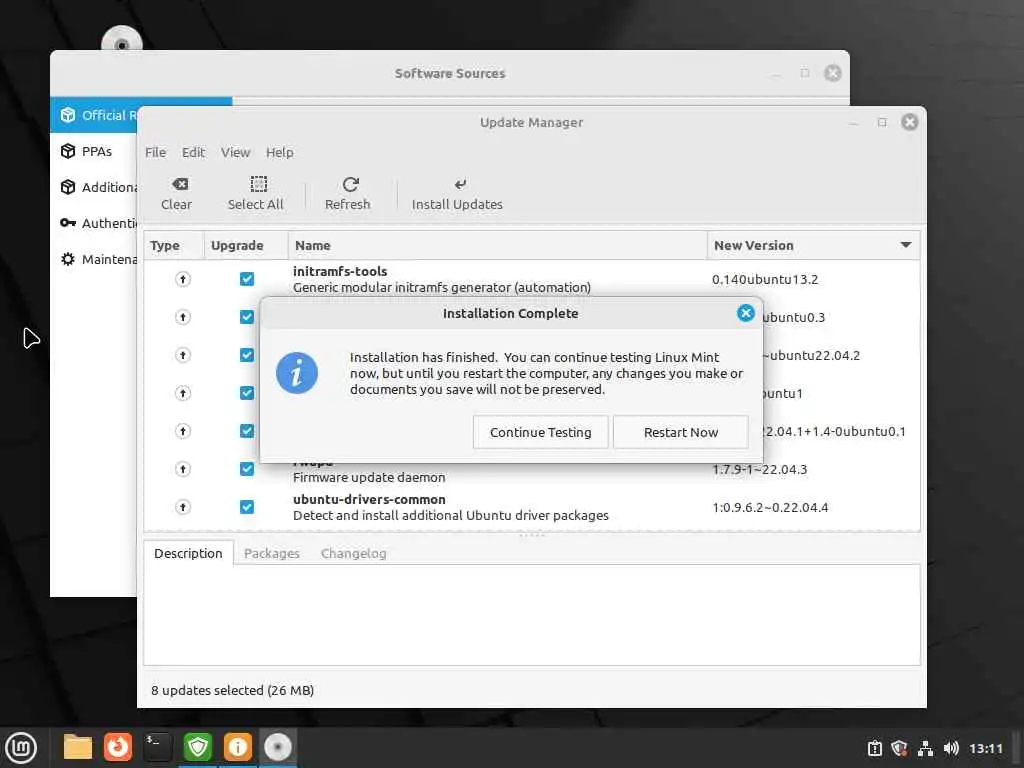Switch to the Packages tab
Screen dimensions: 1024x768
272,553
